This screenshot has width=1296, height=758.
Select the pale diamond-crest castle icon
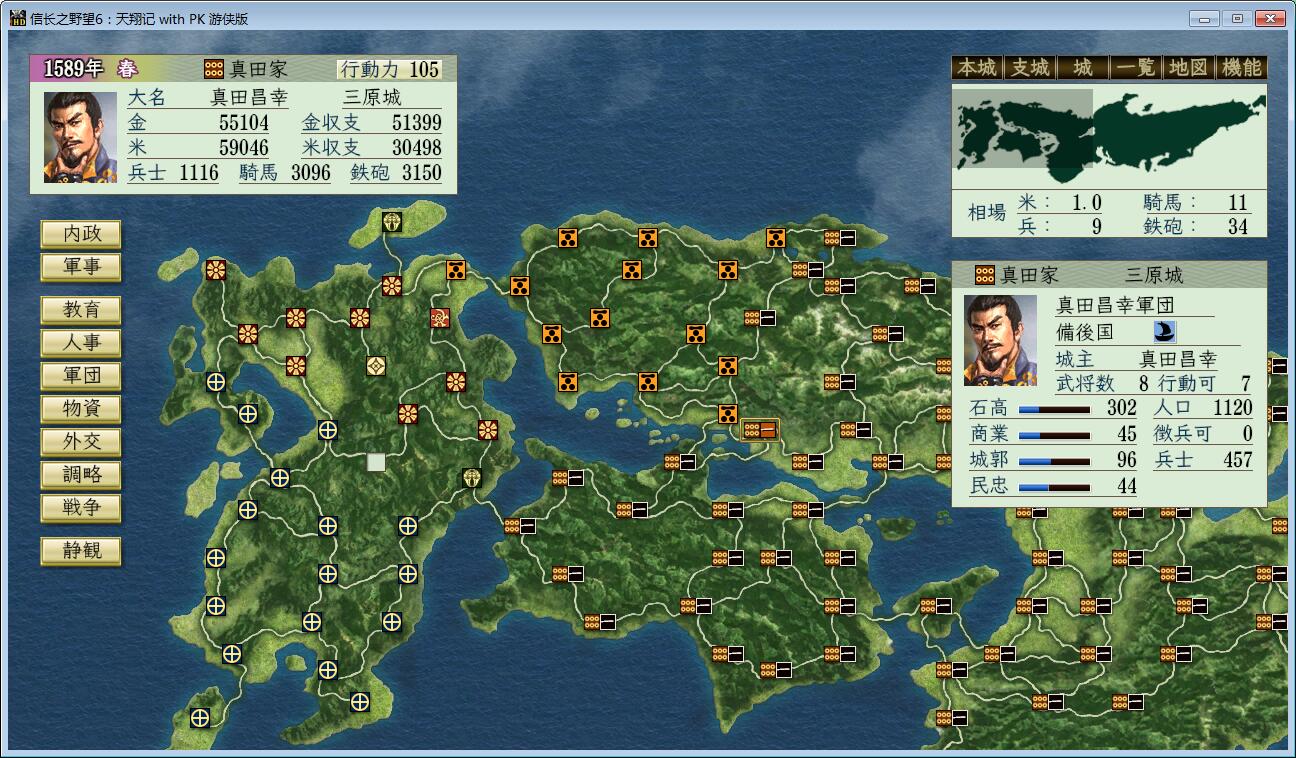376,366
